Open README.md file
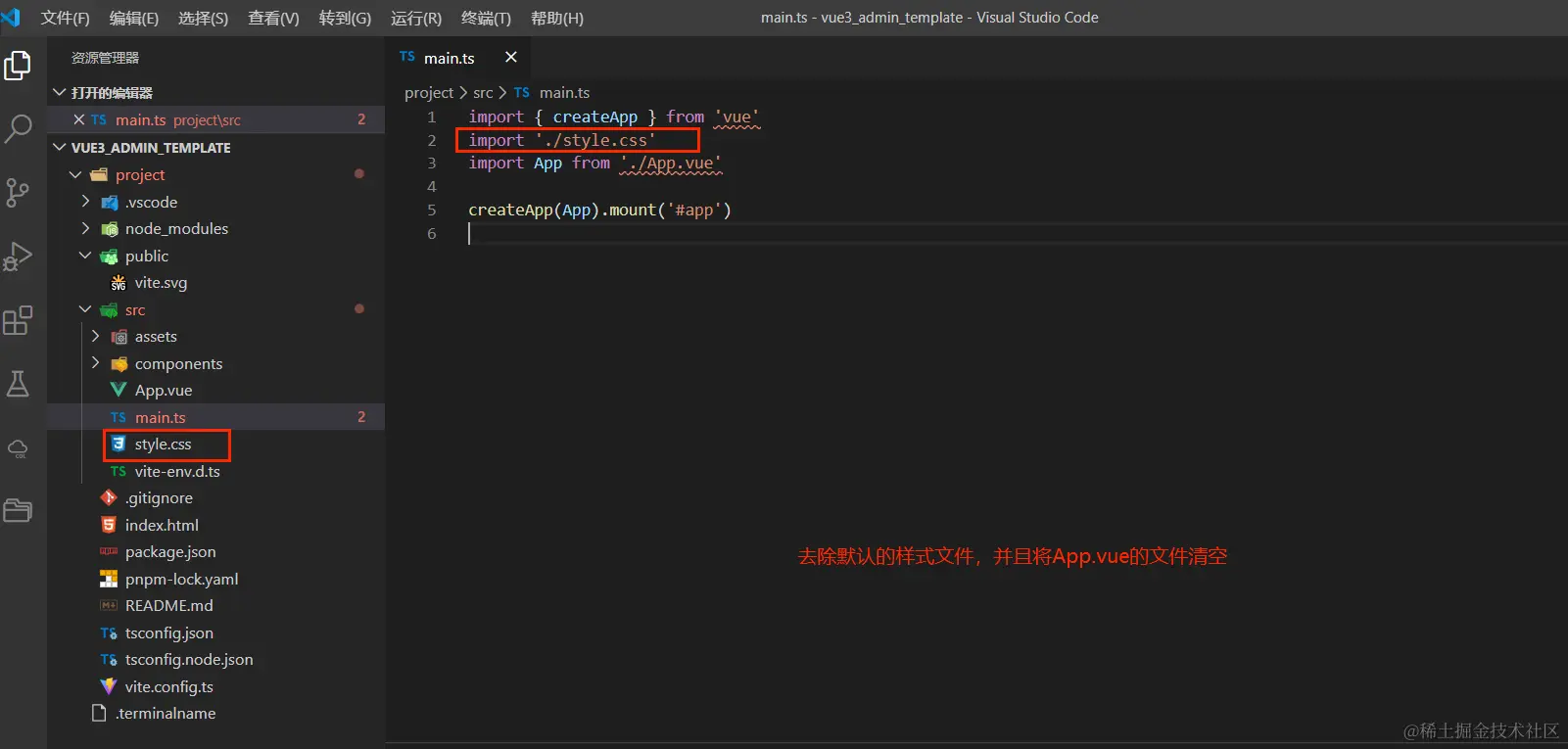 click(168, 605)
